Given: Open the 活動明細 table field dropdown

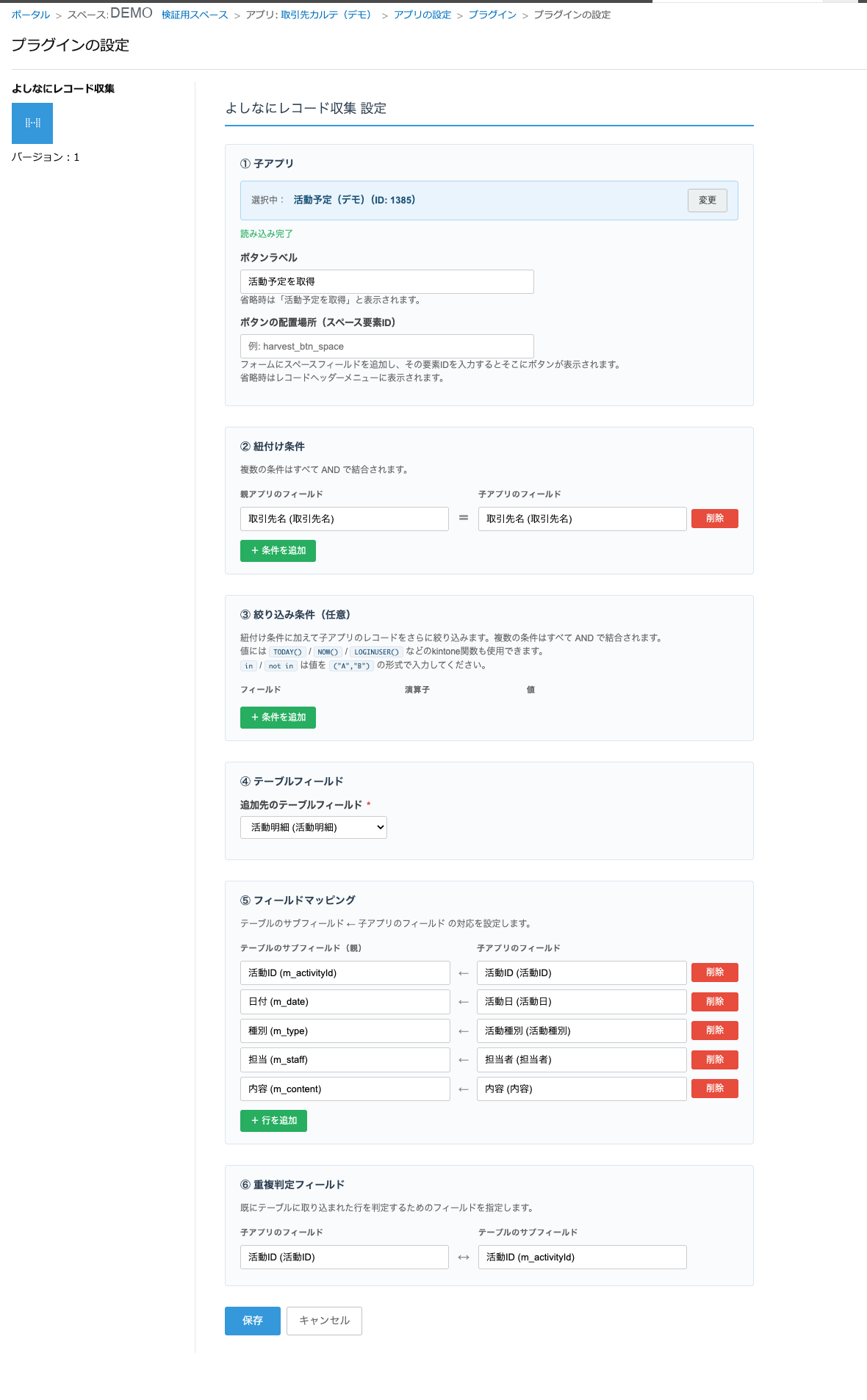Looking at the screenshot, I should click(x=314, y=827).
